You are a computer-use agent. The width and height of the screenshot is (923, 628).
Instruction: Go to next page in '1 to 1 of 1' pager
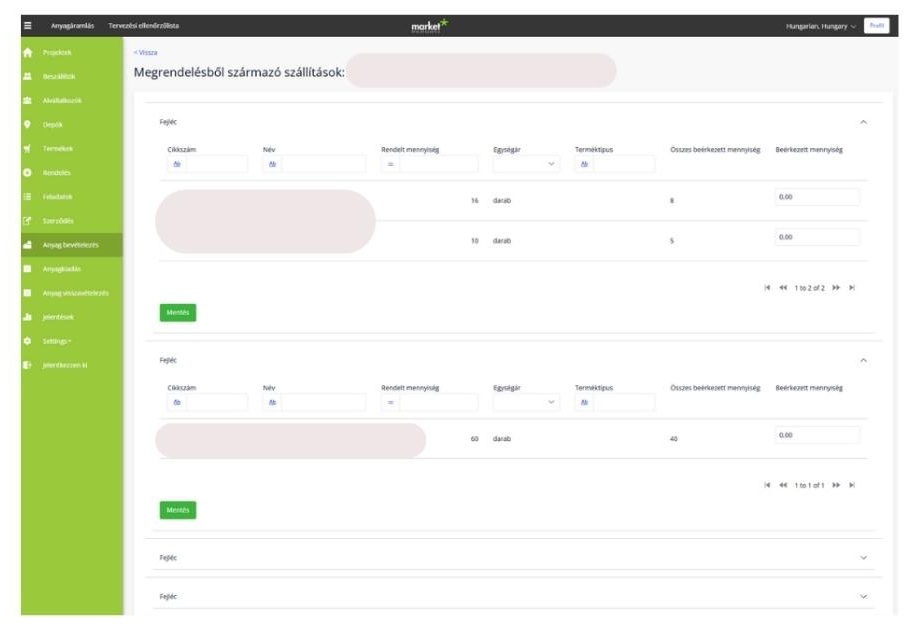tap(836, 485)
